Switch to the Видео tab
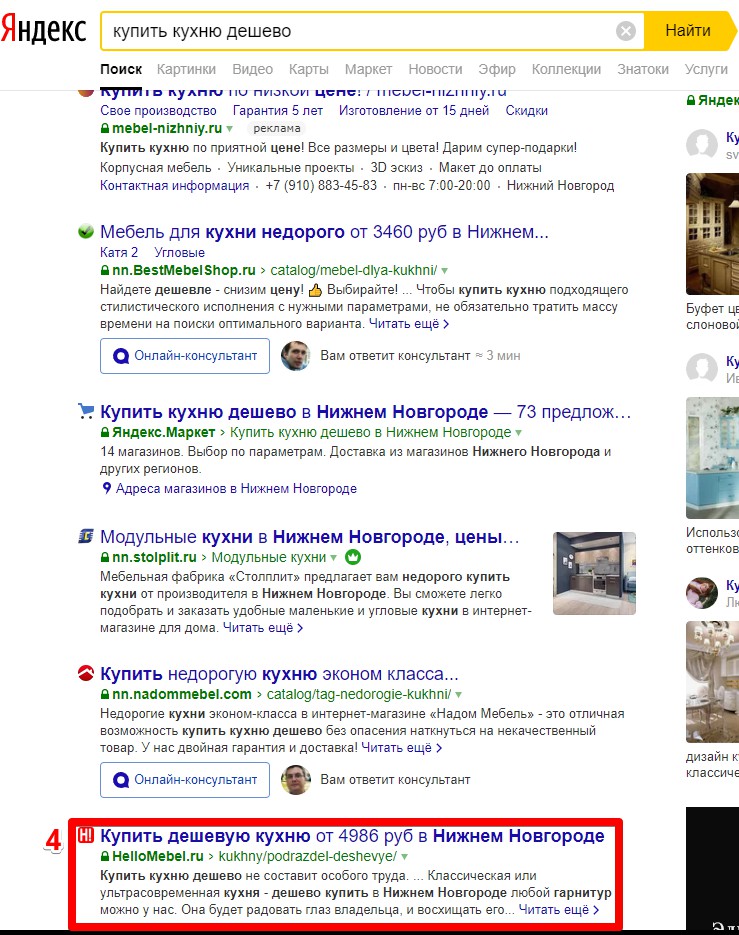The height and width of the screenshot is (935, 739). [252, 69]
